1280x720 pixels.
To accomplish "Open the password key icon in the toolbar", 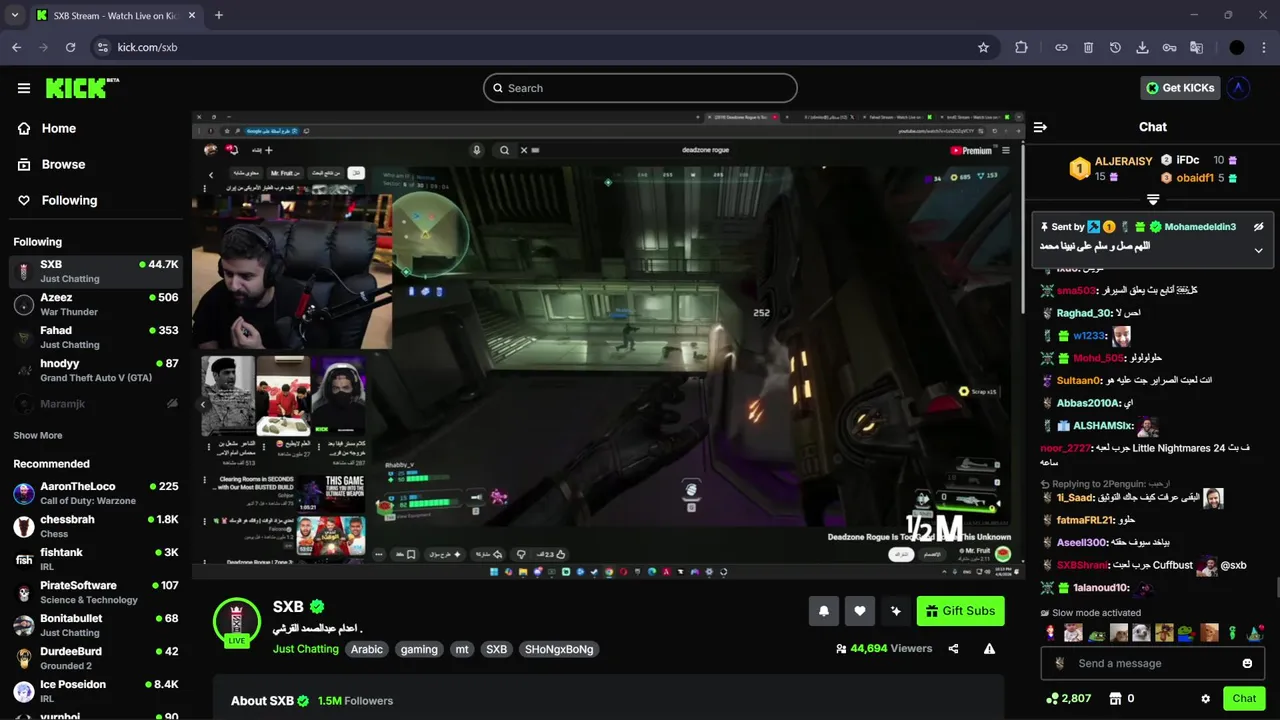I will coord(1169,47).
